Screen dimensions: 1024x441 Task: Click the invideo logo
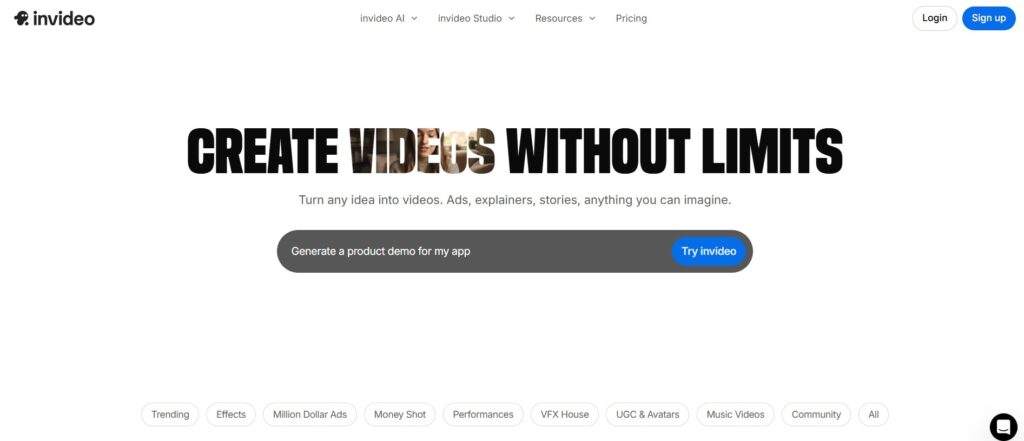pyautogui.click(x=54, y=18)
